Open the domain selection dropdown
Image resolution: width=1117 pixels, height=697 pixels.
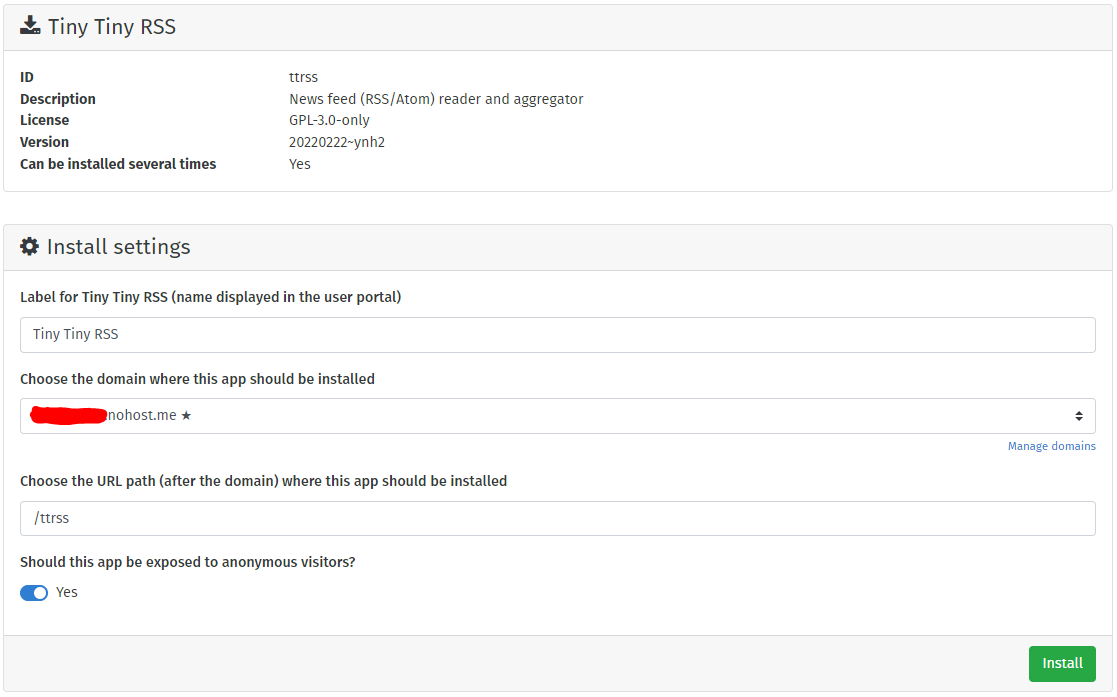click(x=557, y=416)
